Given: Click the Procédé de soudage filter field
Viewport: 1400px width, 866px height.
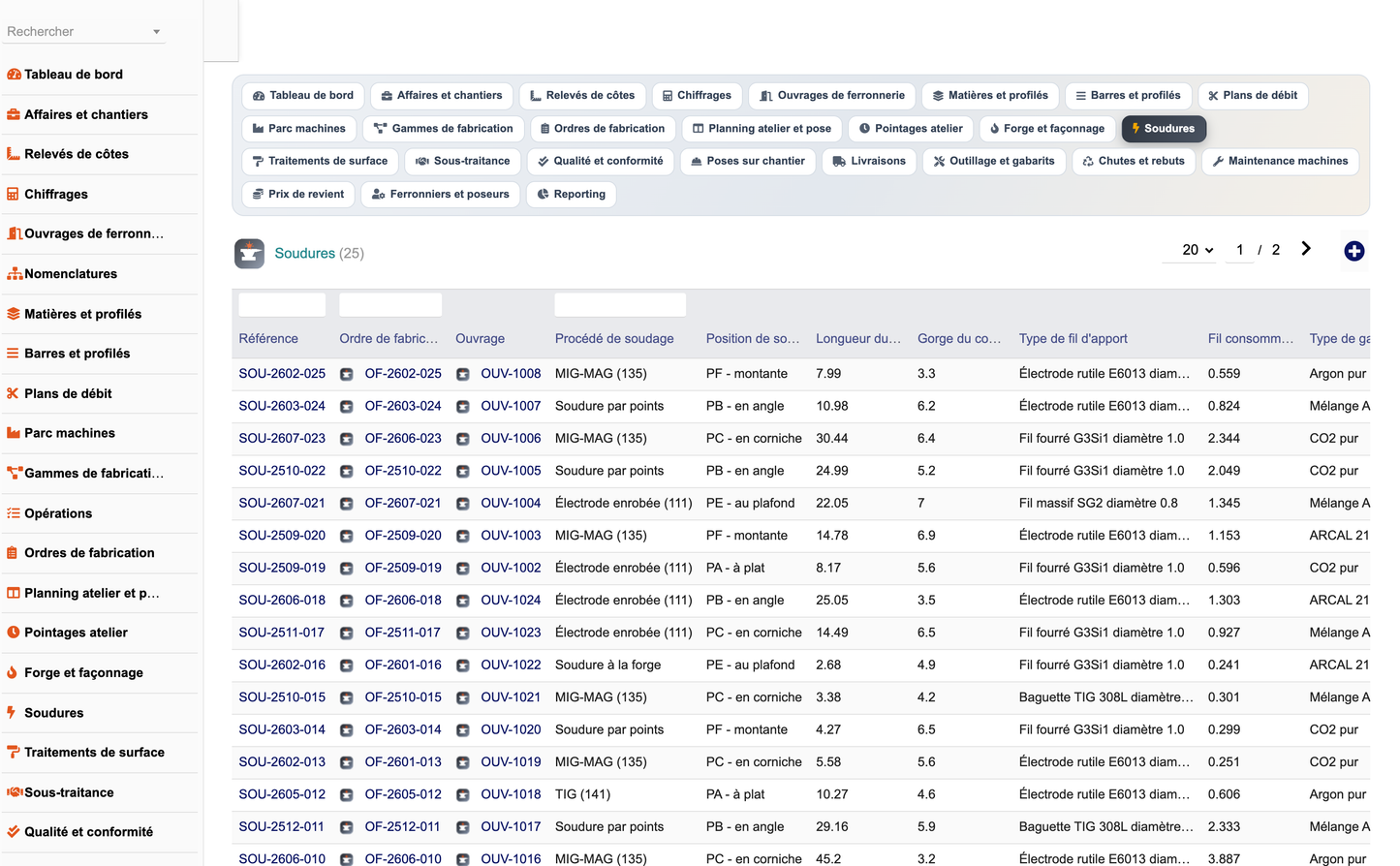Looking at the screenshot, I should pyautogui.click(x=620, y=305).
